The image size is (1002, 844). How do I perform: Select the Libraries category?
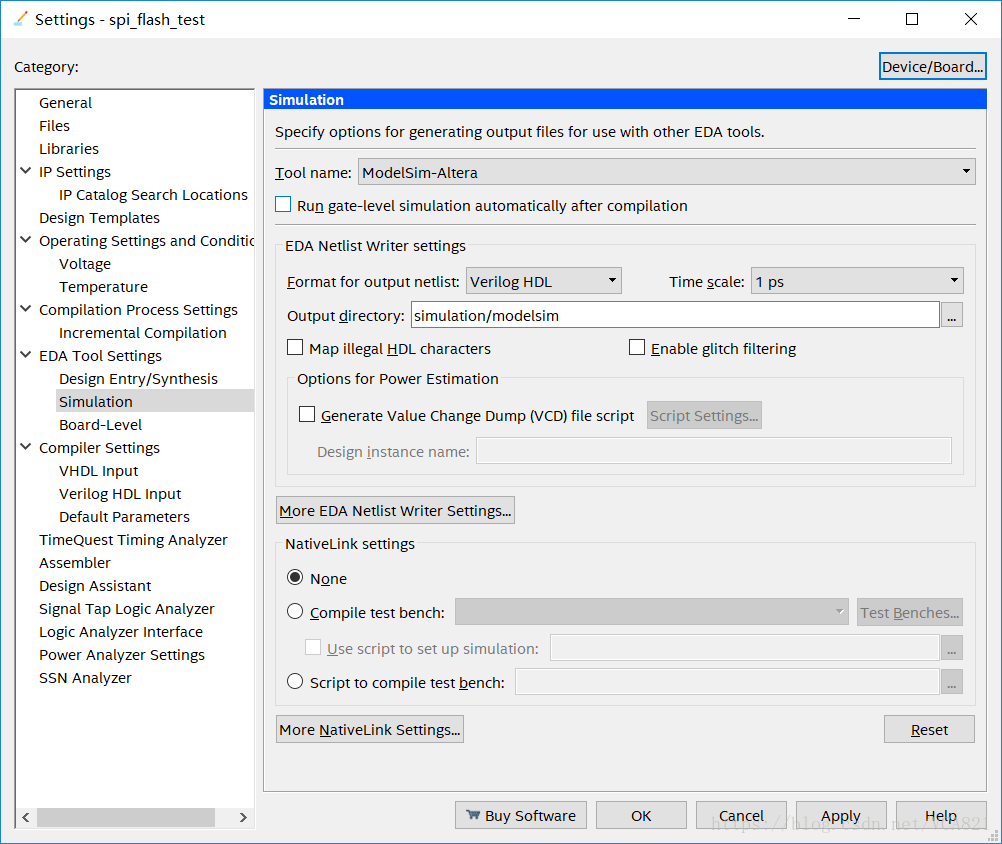69,149
